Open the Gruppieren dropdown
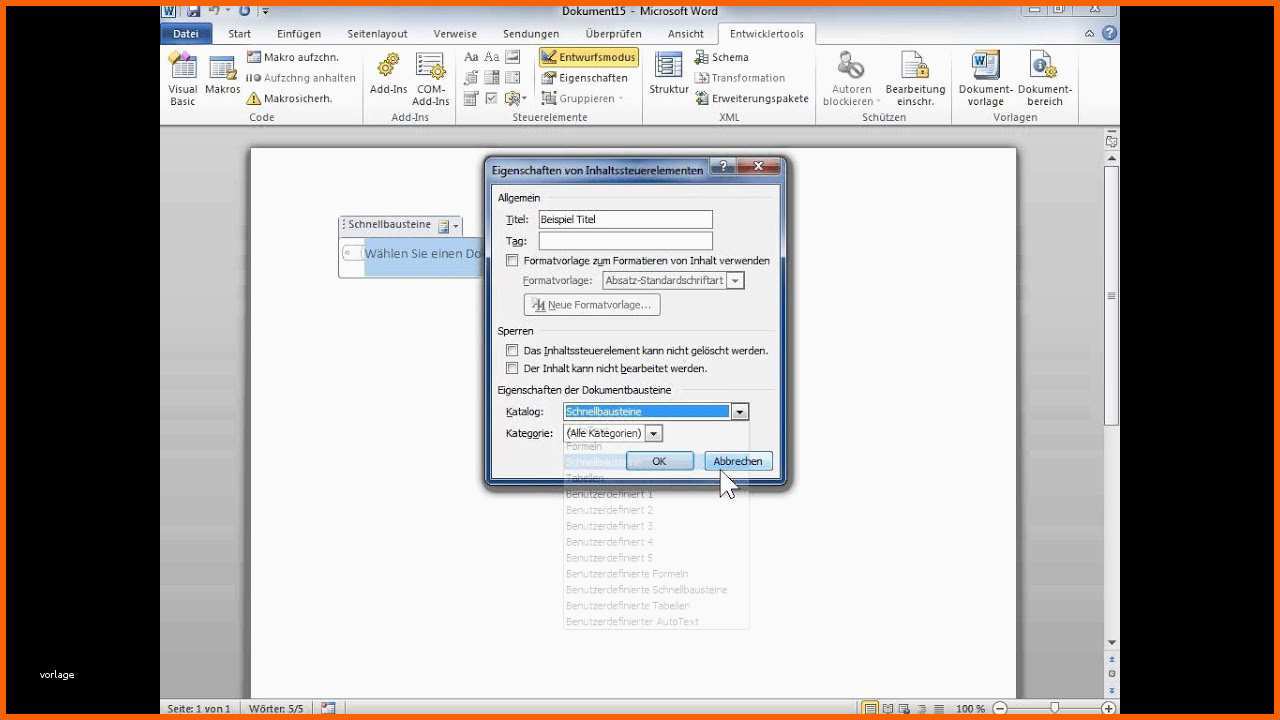The height and width of the screenshot is (720, 1280). tap(582, 98)
